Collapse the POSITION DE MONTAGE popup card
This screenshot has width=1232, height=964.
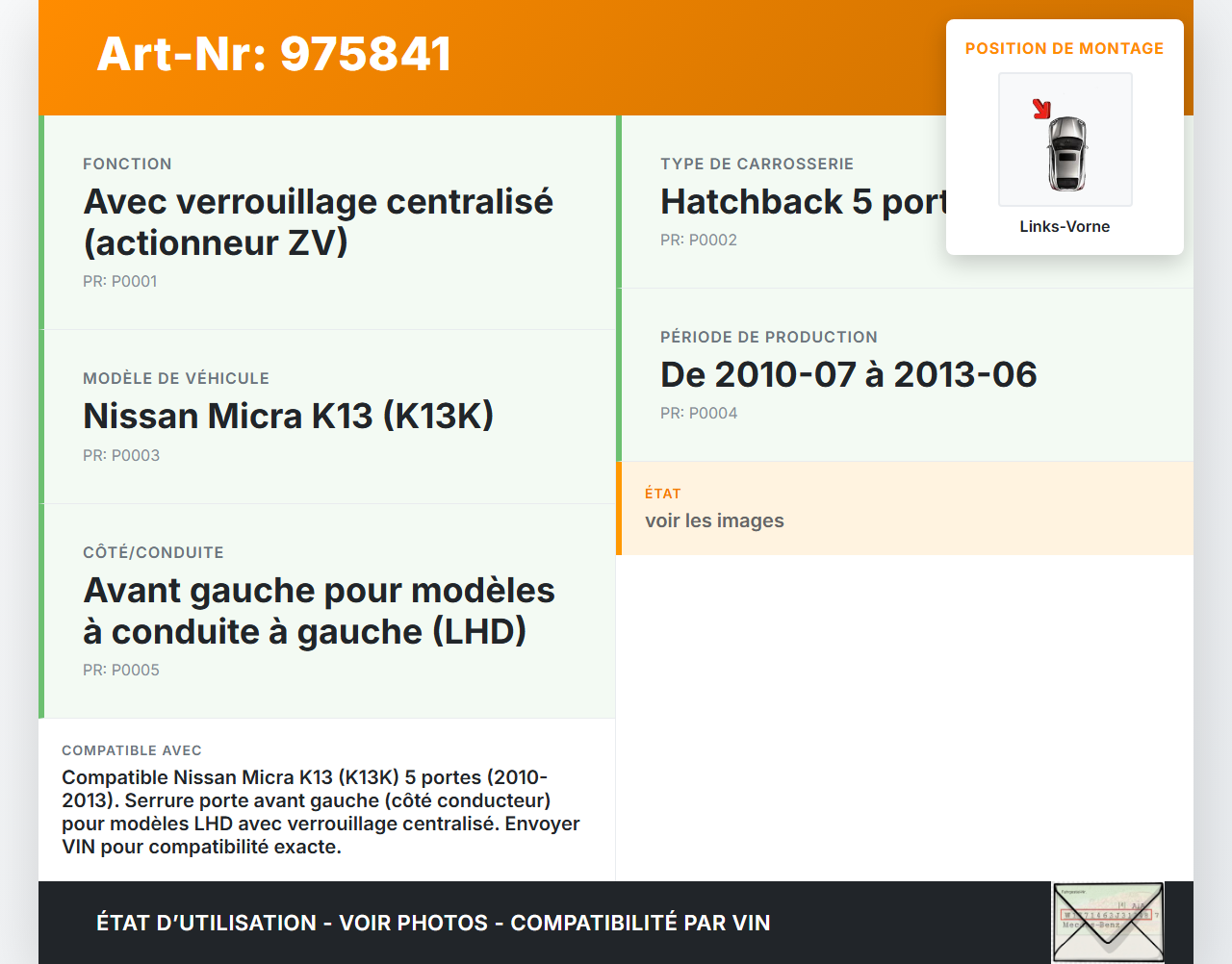1065,137
